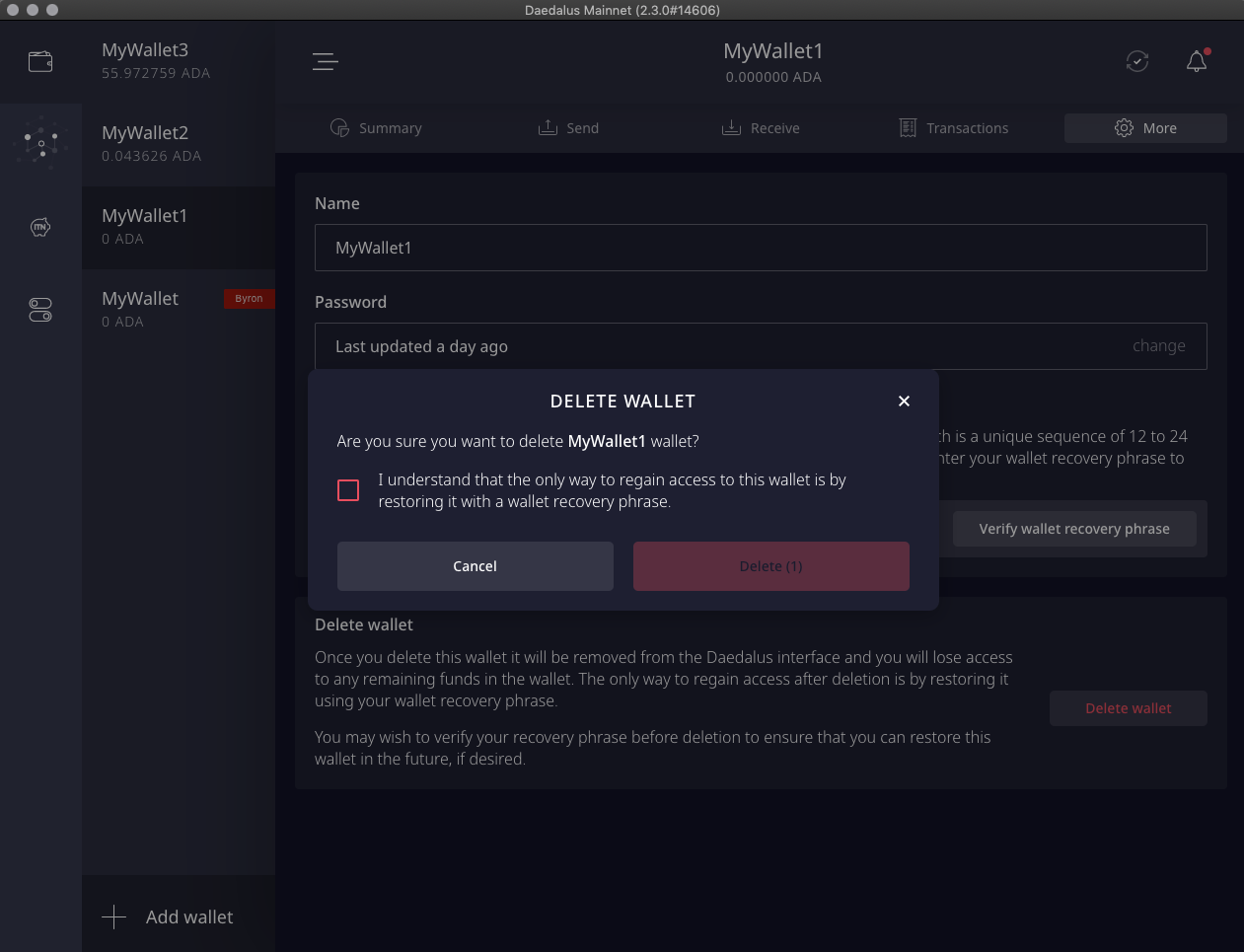This screenshot has height=952, width=1244.
Task: Check the recovery phrase understanding checkbox
Action: pos(348,490)
